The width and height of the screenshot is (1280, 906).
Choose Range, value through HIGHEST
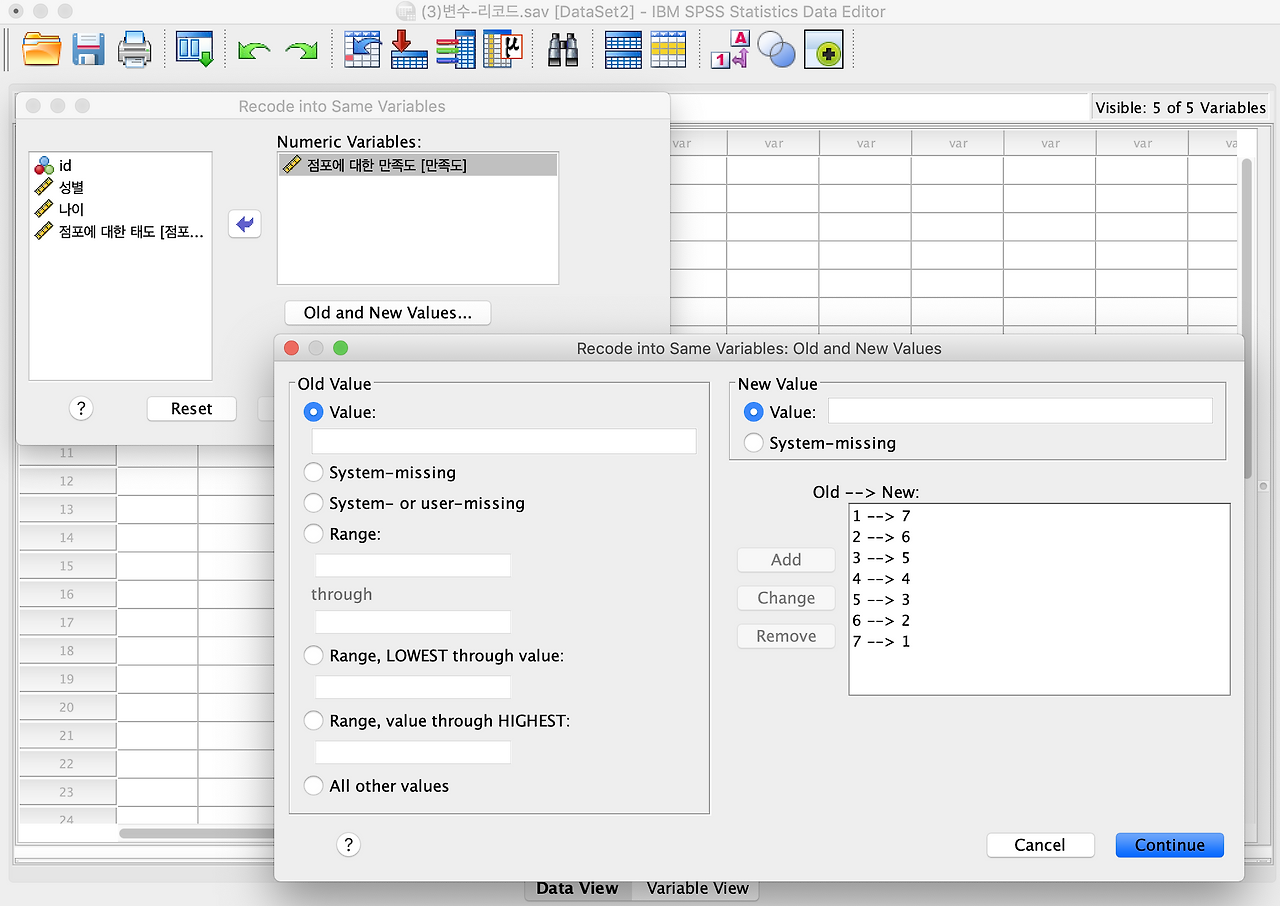coord(314,720)
